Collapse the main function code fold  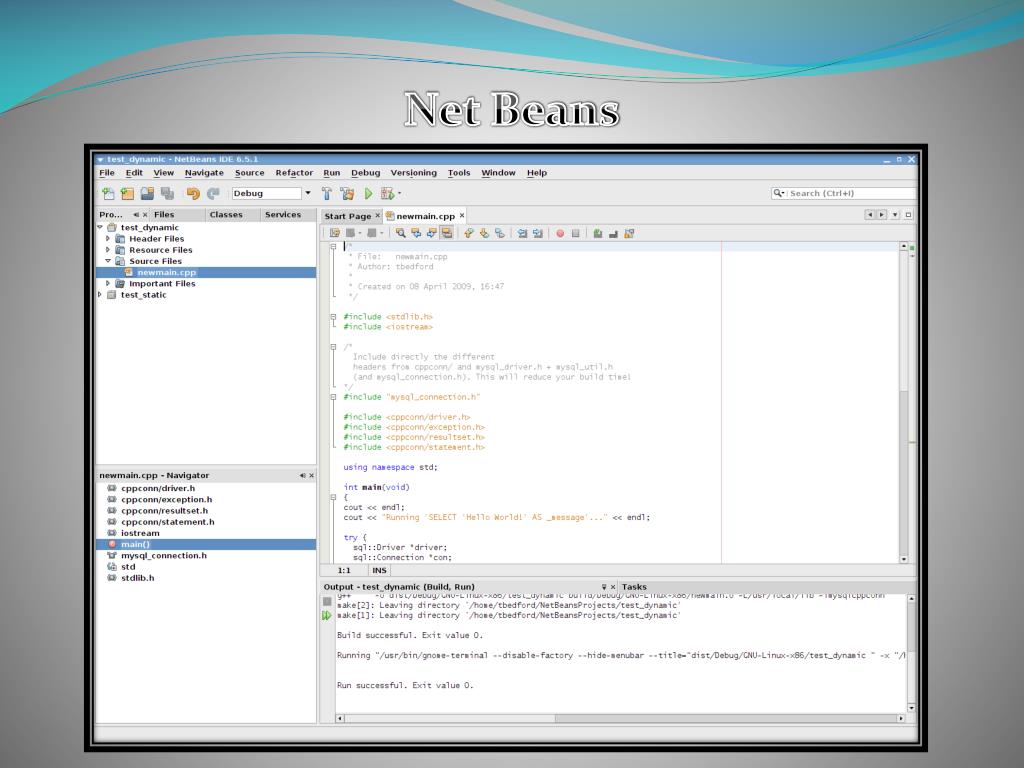(333, 497)
